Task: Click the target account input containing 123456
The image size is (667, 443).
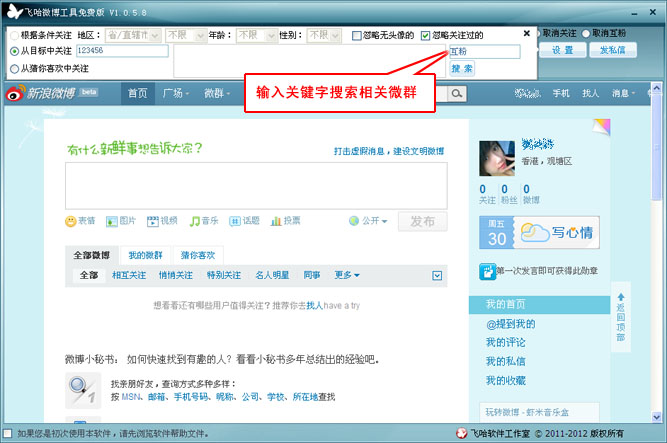Action: pyautogui.click(x=122, y=51)
